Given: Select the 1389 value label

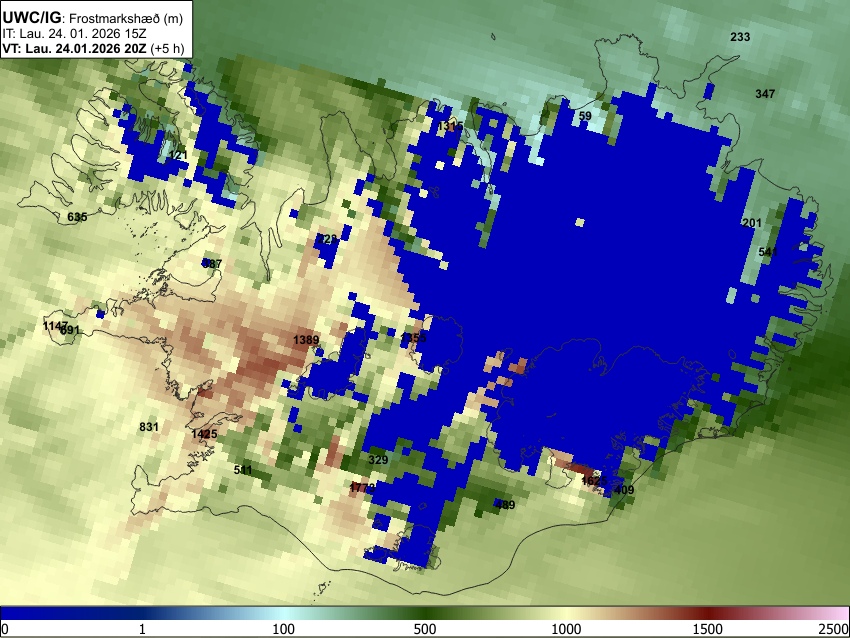Looking at the screenshot, I should pos(306,340).
